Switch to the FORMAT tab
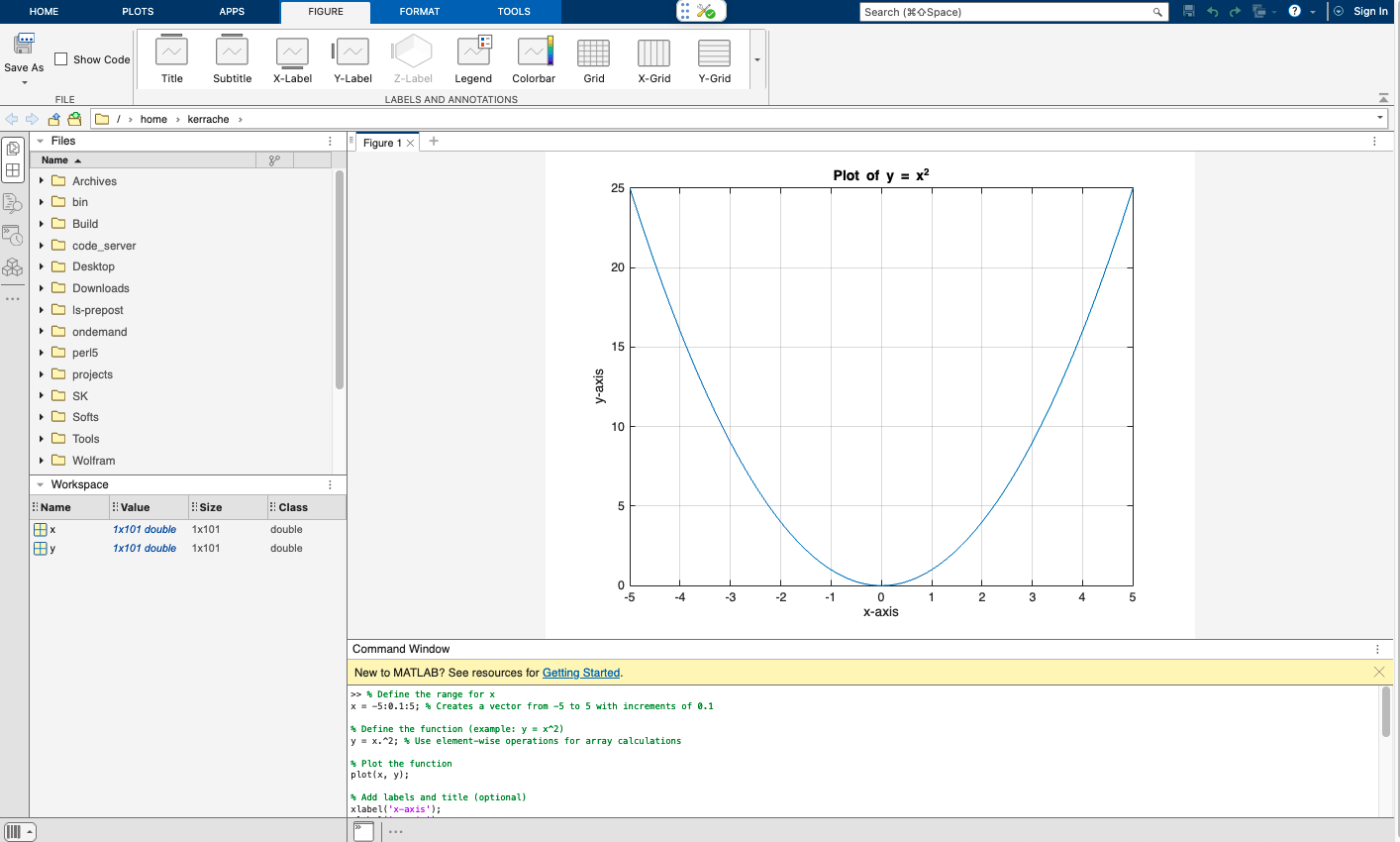 420,12
